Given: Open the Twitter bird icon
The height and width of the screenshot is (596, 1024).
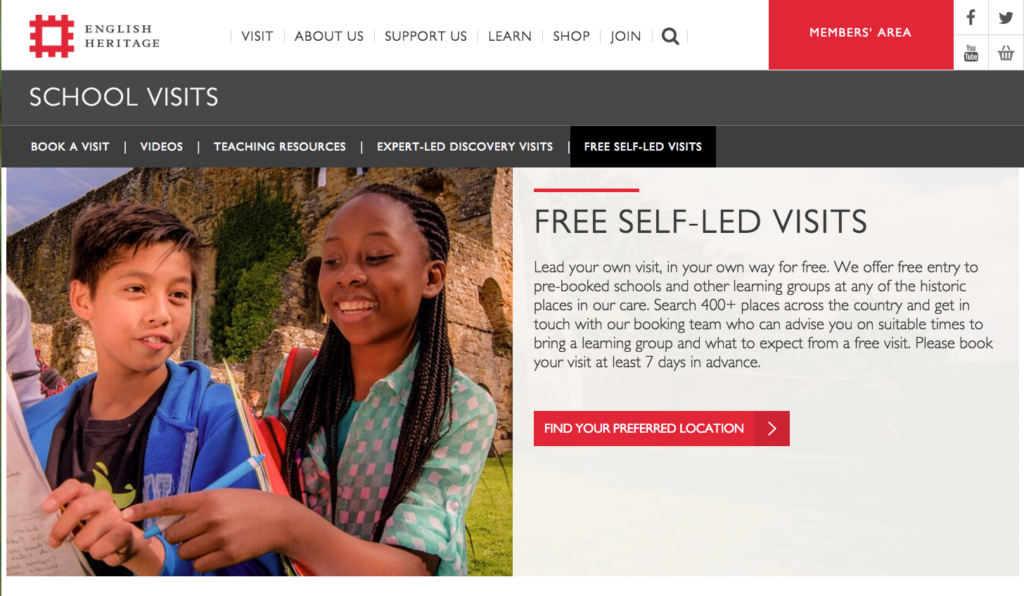Looking at the screenshot, I should [1006, 18].
